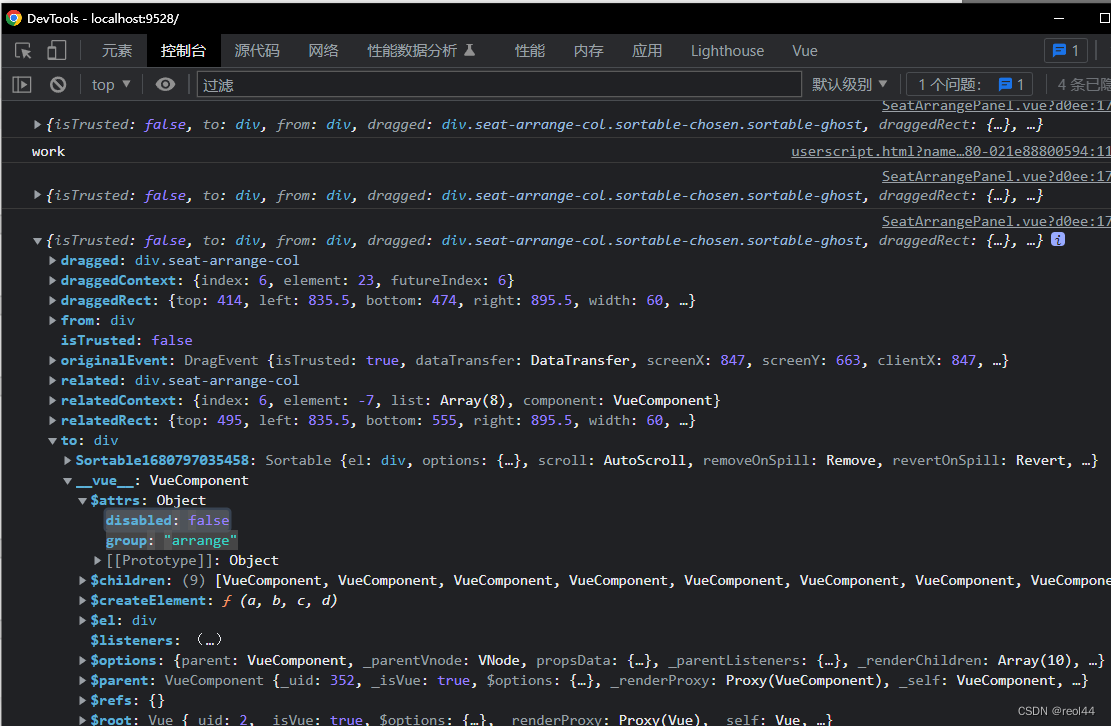This screenshot has height=726, width=1111.
Task: Expand the $options property
Action: [81, 660]
